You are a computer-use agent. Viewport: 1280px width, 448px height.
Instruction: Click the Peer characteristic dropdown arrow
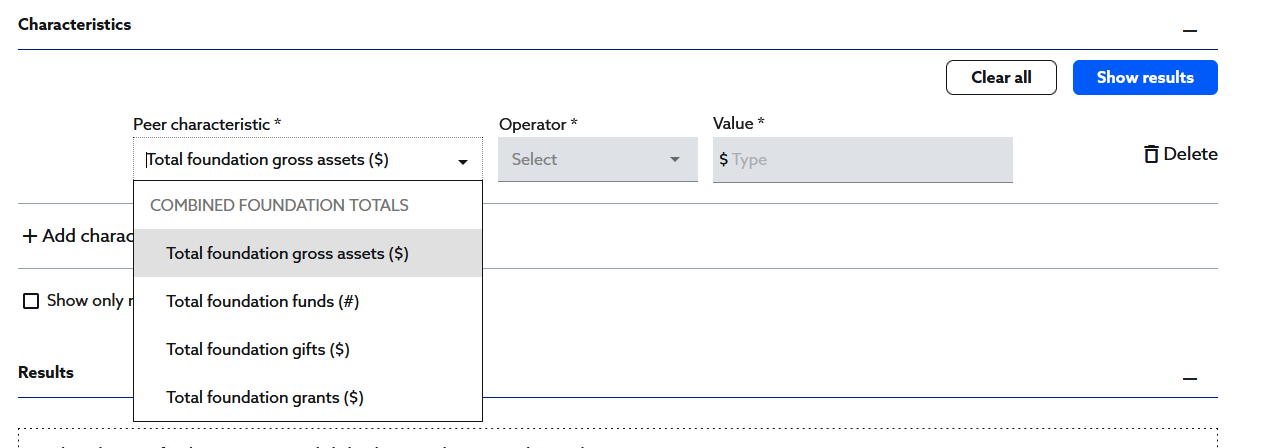pos(463,161)
